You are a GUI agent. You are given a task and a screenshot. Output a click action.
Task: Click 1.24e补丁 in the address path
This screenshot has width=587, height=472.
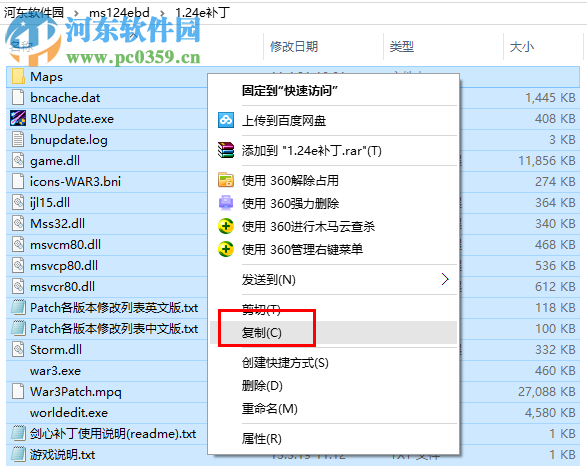202,13
